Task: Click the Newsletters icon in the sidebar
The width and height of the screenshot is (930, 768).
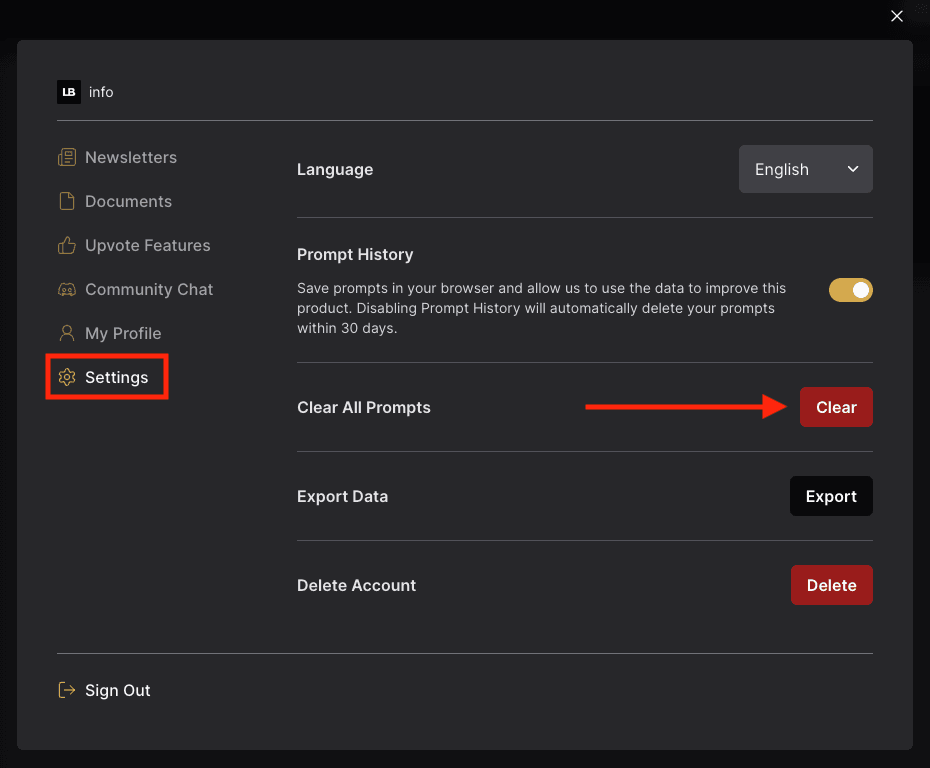Action: click(67, 157)
